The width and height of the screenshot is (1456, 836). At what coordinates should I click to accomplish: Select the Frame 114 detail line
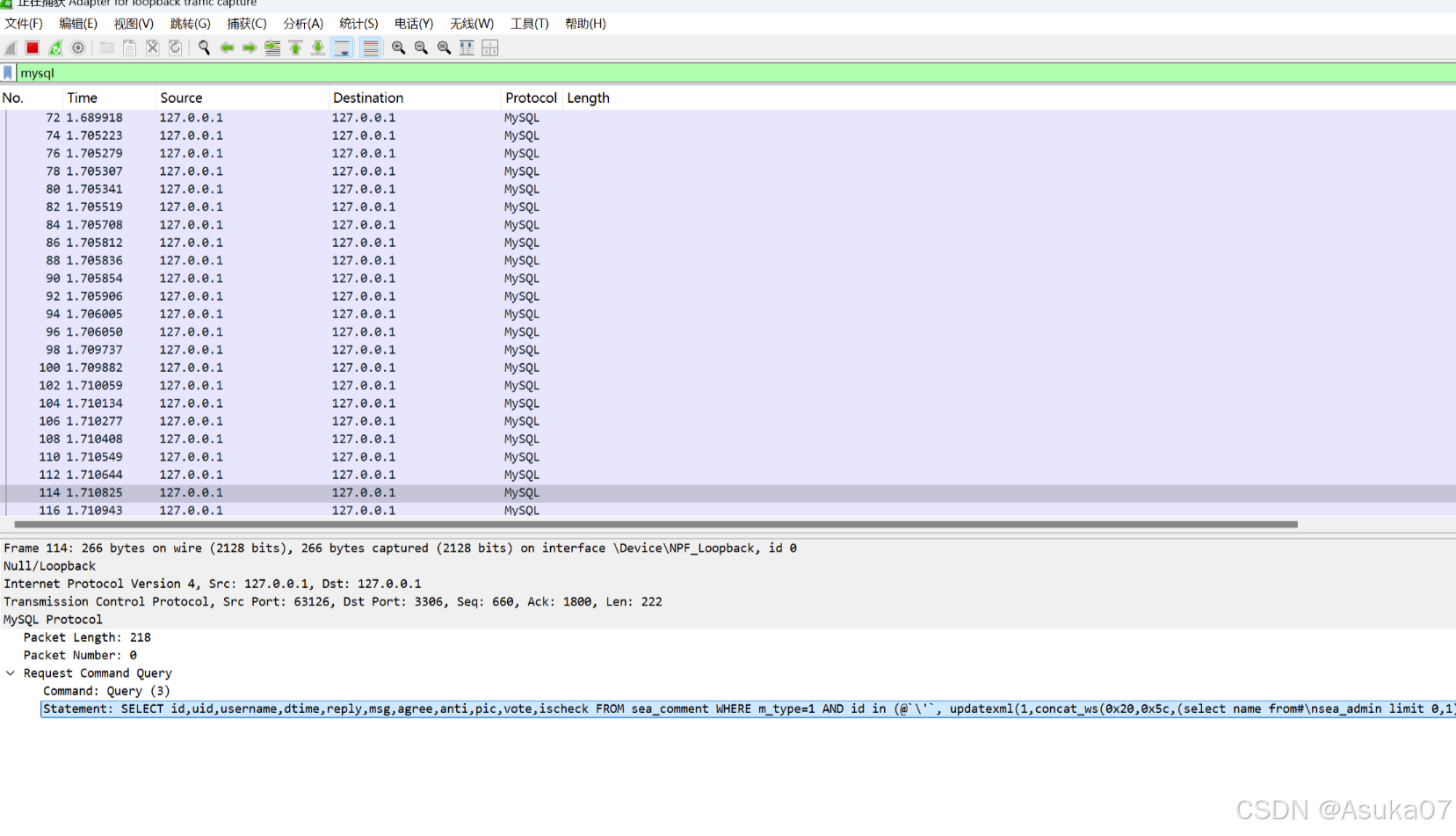(728, 549)
